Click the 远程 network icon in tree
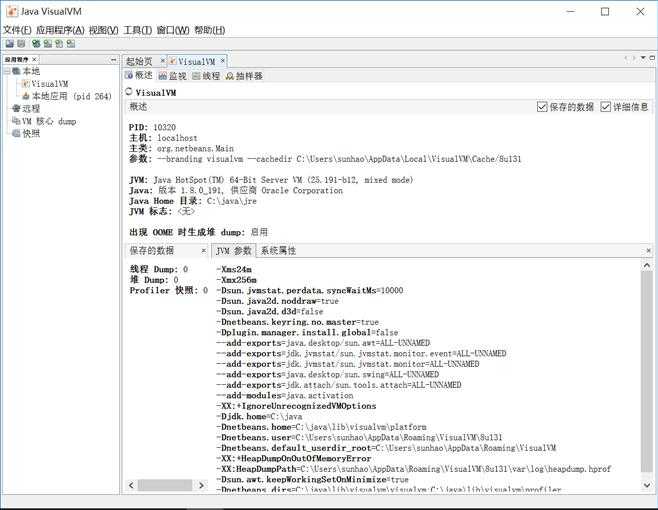The height and width of the screenshot is (510, 658). coord(16,108)
